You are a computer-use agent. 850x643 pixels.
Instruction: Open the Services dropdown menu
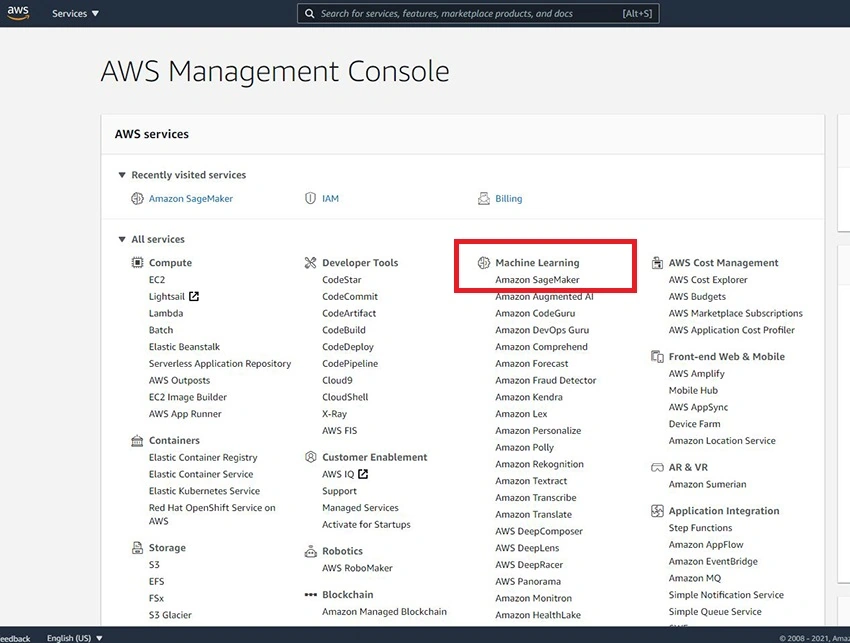(75, 14)
